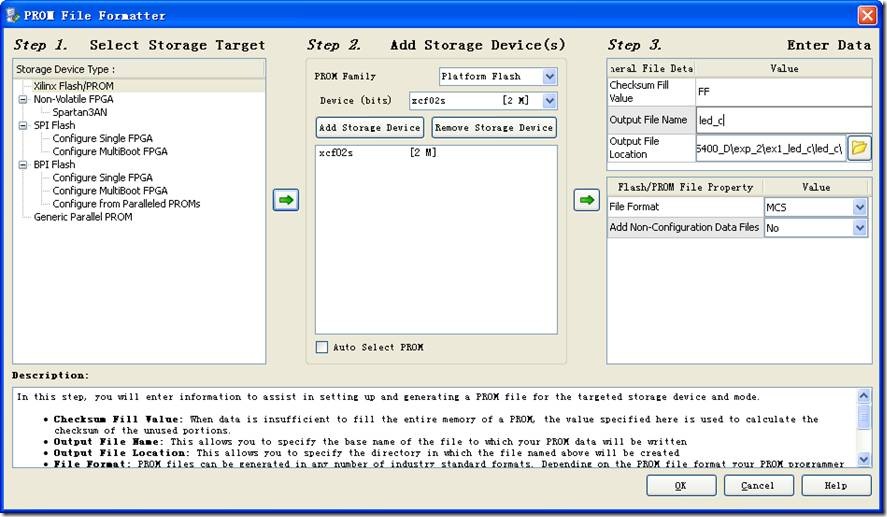The width and height of the screenshot is (887, 517).
Task: Select Configure from Paralleled PROMs
Action: (126, 204)
